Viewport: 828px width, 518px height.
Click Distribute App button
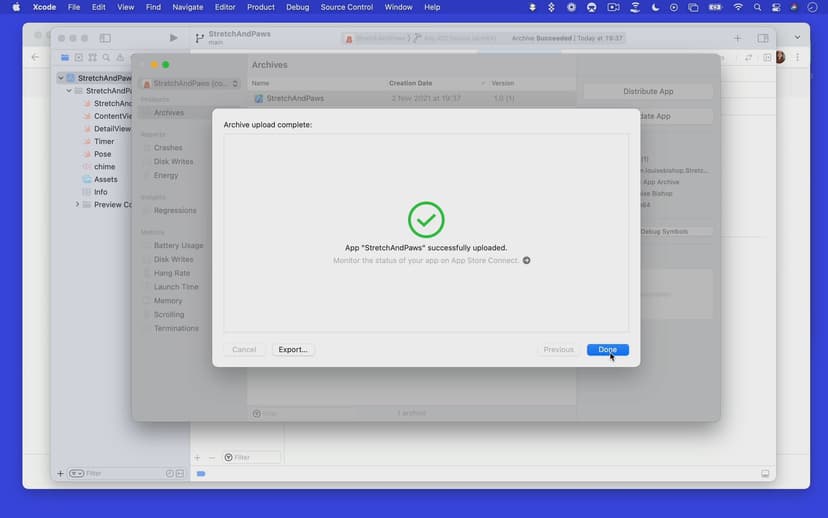648,92
